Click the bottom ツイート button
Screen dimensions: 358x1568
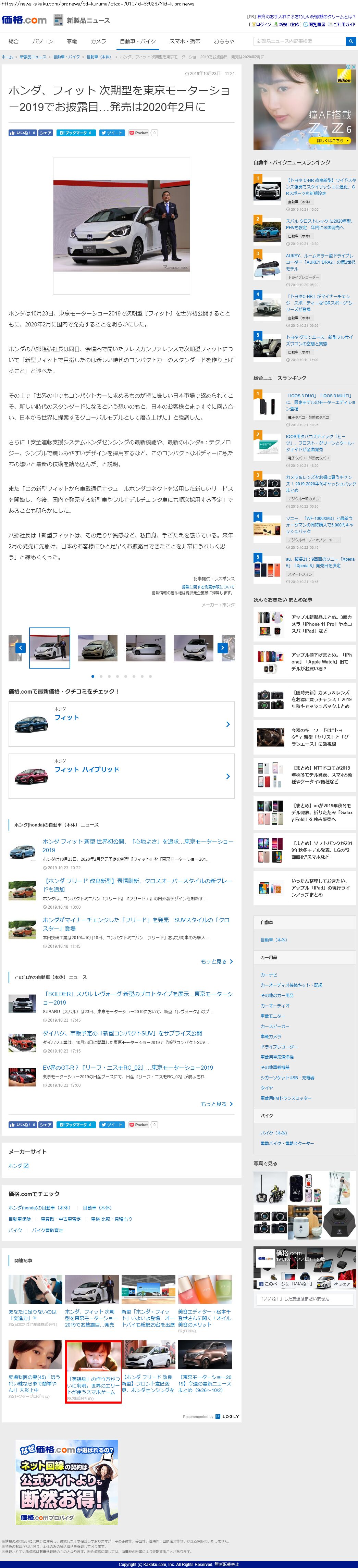[x=112, y=1125]
